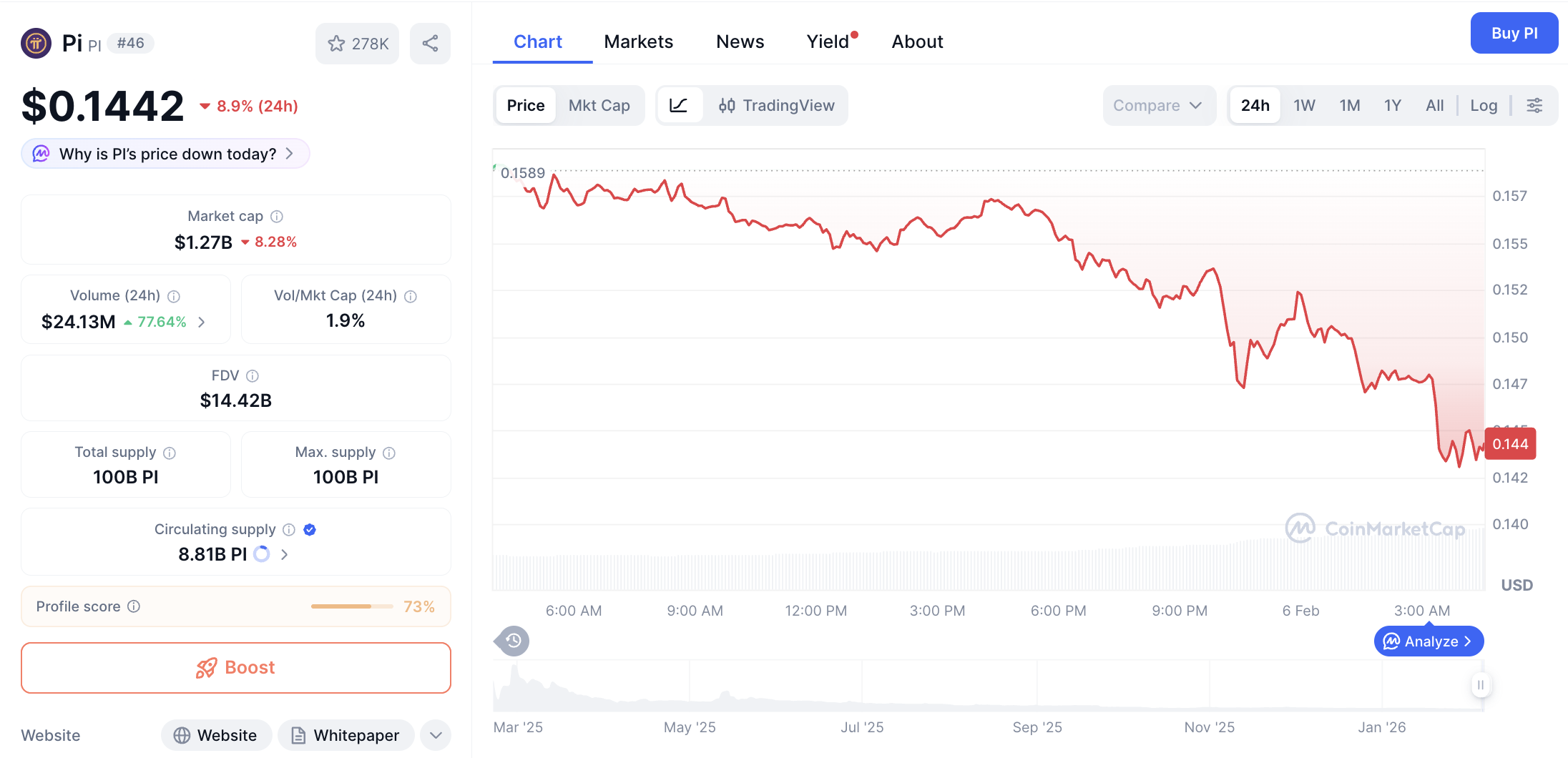Click the Profile score progress bar

coord(351,606)
